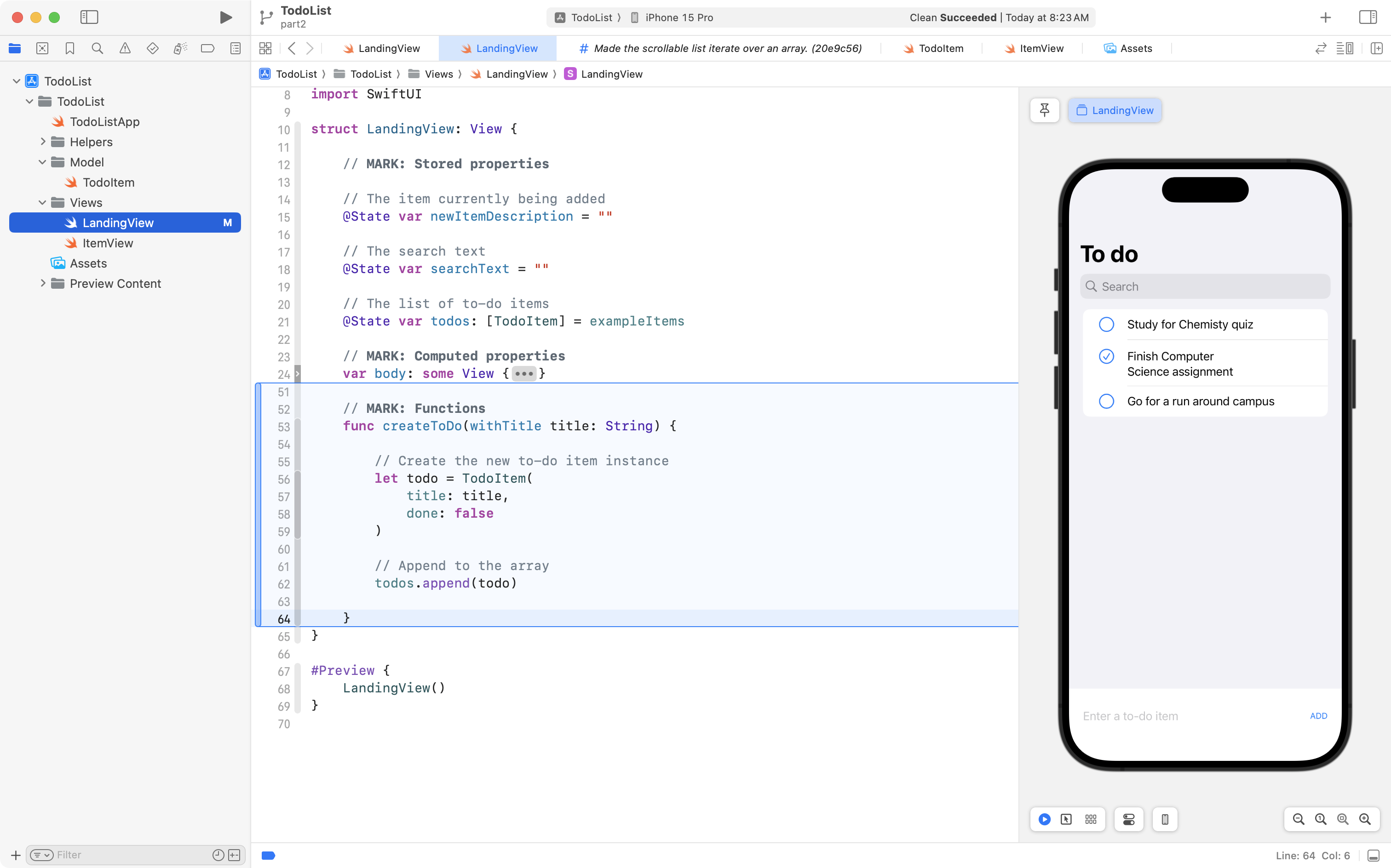Enable selectable preview mode cursor icon
The height and width of the screenshot is (868, 1391).
click(x=1067, y=819)
